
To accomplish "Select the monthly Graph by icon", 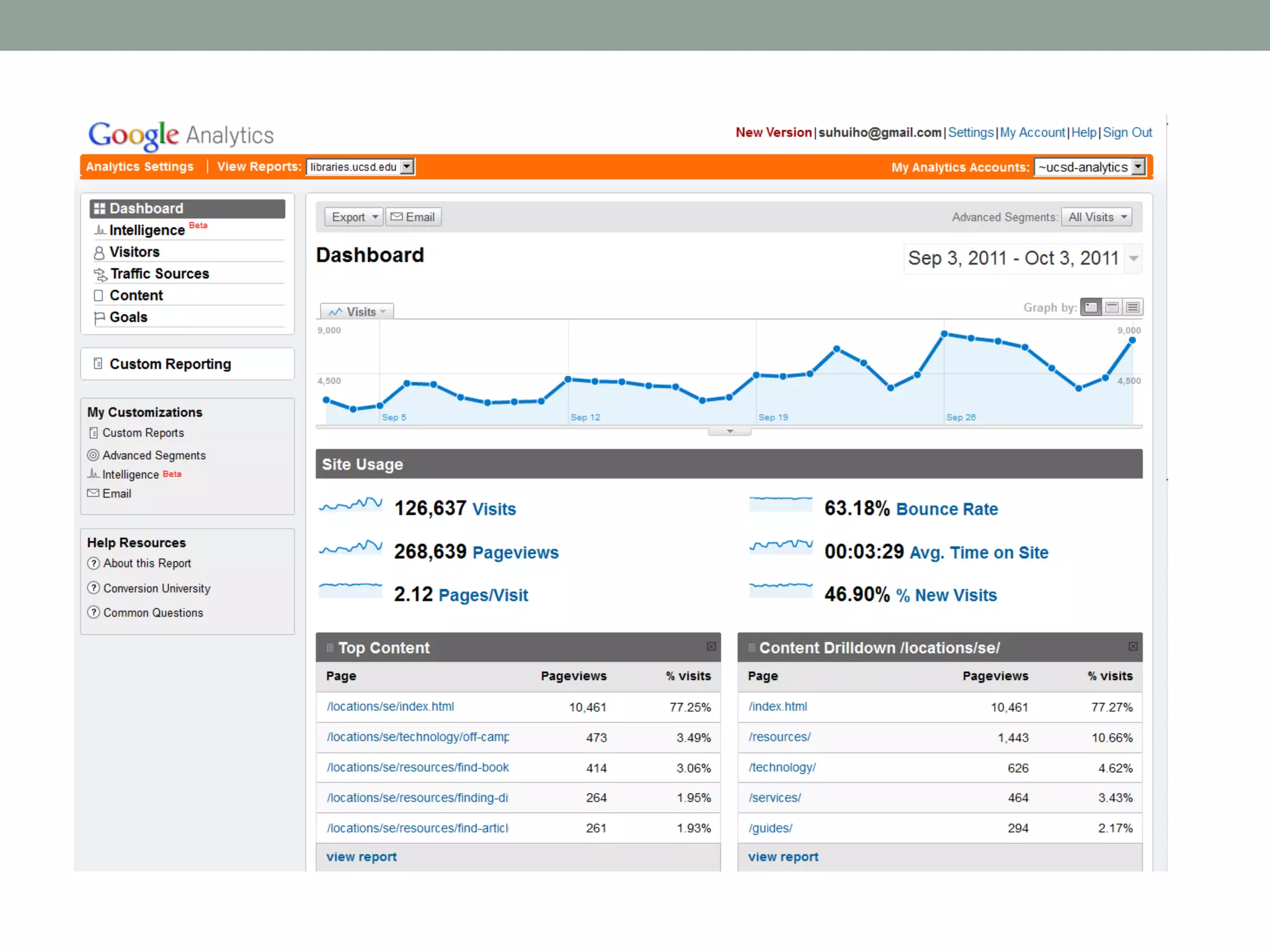I will point(1133,307).
